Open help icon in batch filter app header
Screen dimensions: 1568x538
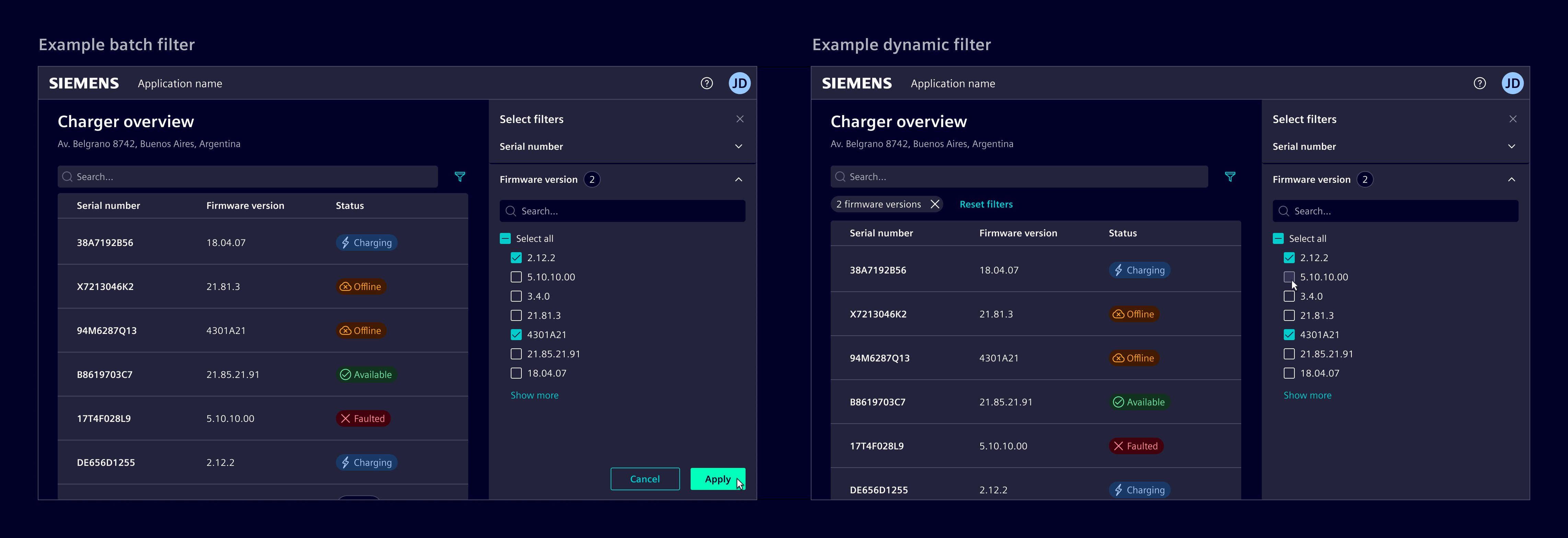[x=706, y=83]
